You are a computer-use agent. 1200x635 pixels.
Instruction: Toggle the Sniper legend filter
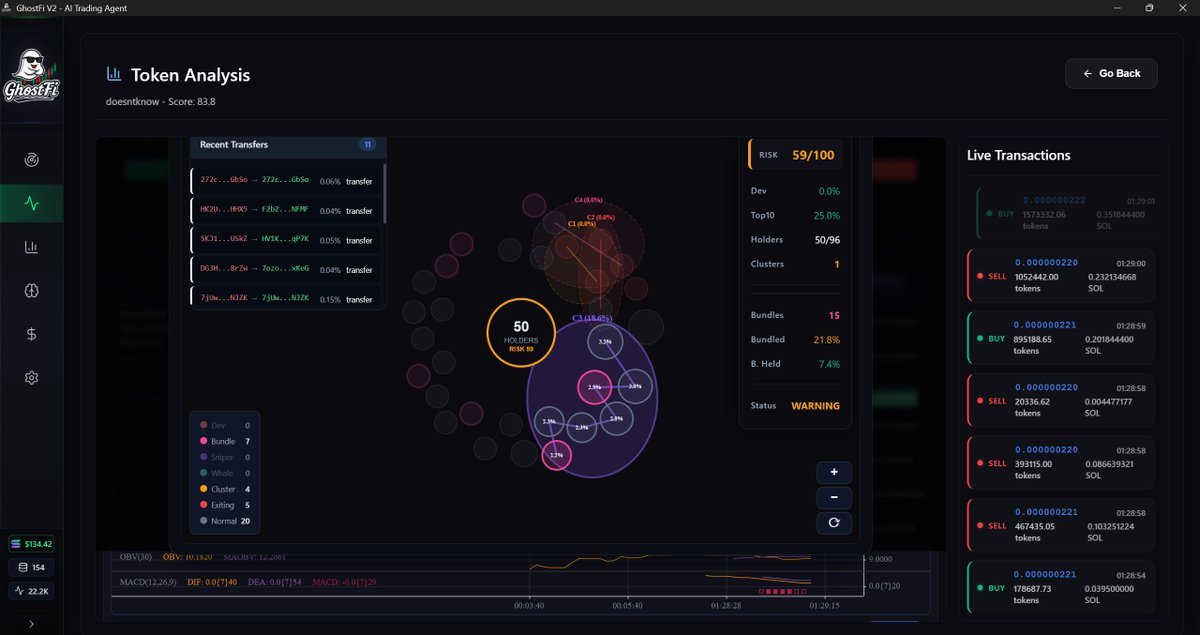tap(225, 457)
